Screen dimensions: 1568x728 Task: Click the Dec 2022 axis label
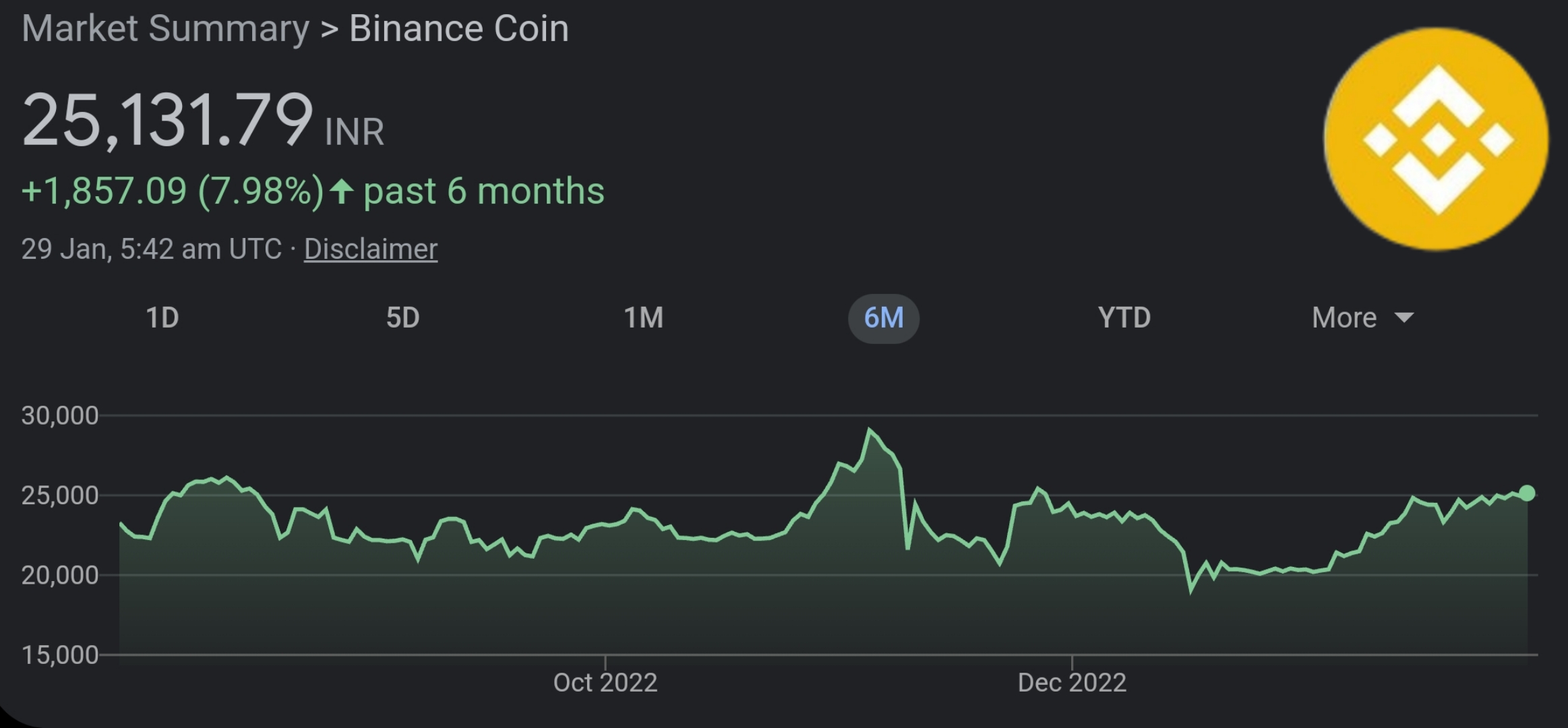[1071, 683]
